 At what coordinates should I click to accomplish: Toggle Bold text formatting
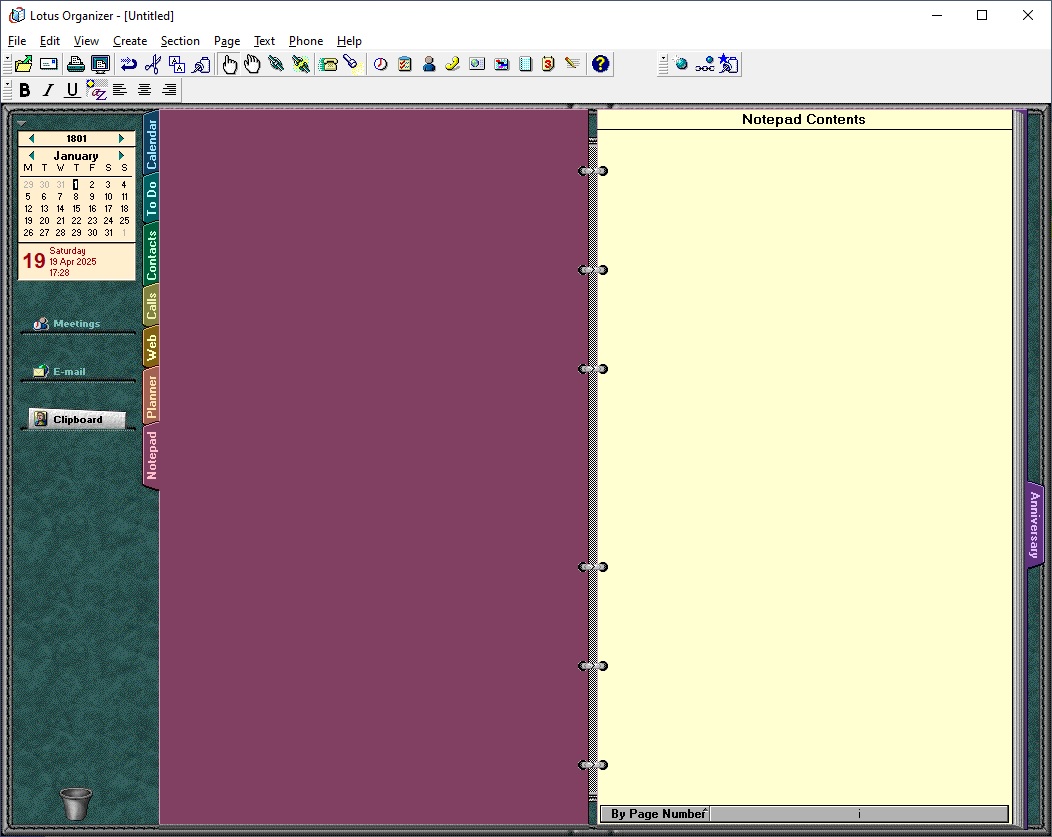[x=25, y=90]
